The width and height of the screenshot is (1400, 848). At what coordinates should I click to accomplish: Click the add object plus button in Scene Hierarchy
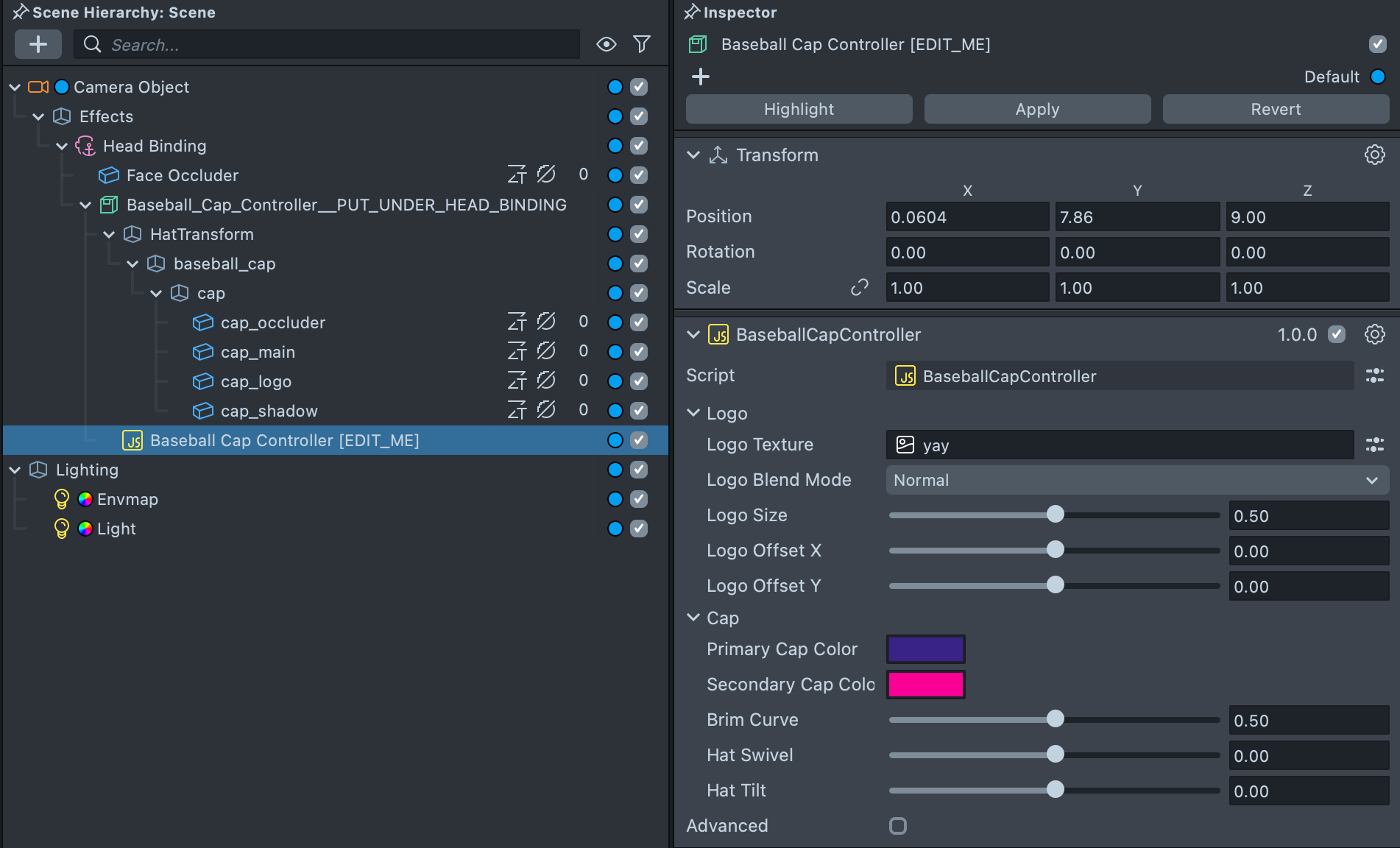click(x=38, y=44)
